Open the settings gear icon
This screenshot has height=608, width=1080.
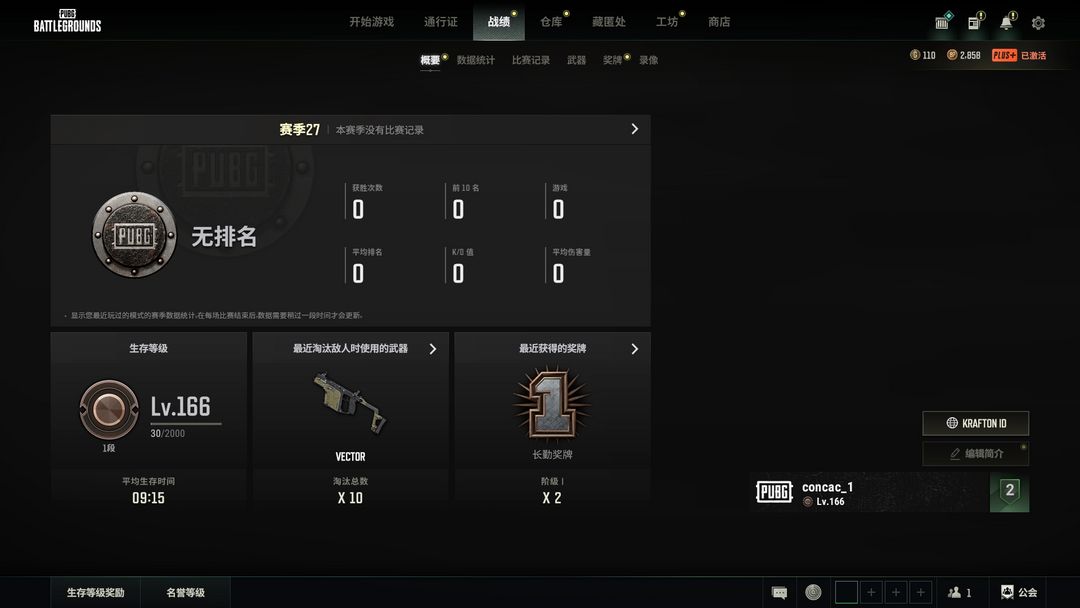1038,23
